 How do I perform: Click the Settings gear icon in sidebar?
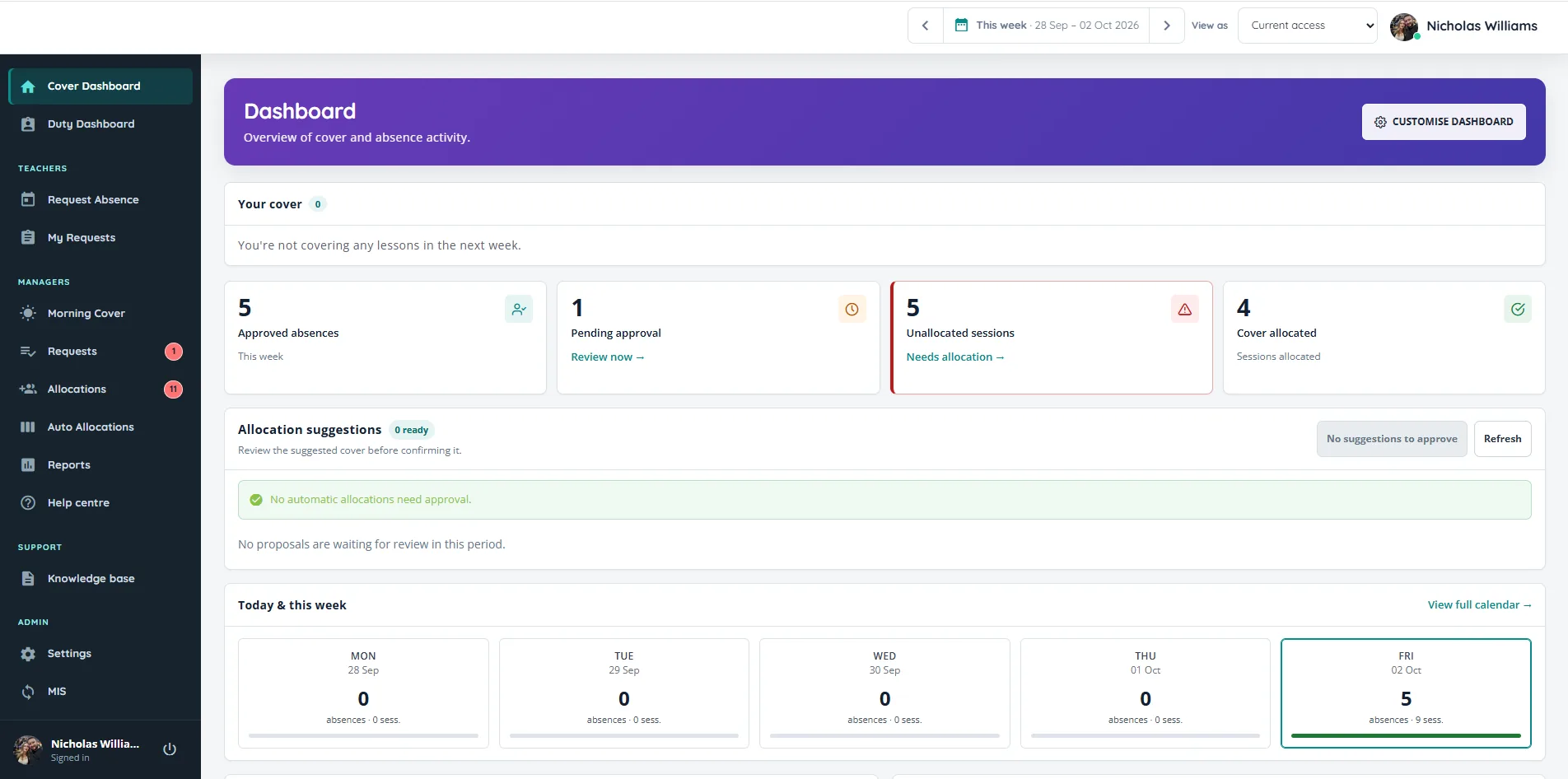(x=28, y=654)
